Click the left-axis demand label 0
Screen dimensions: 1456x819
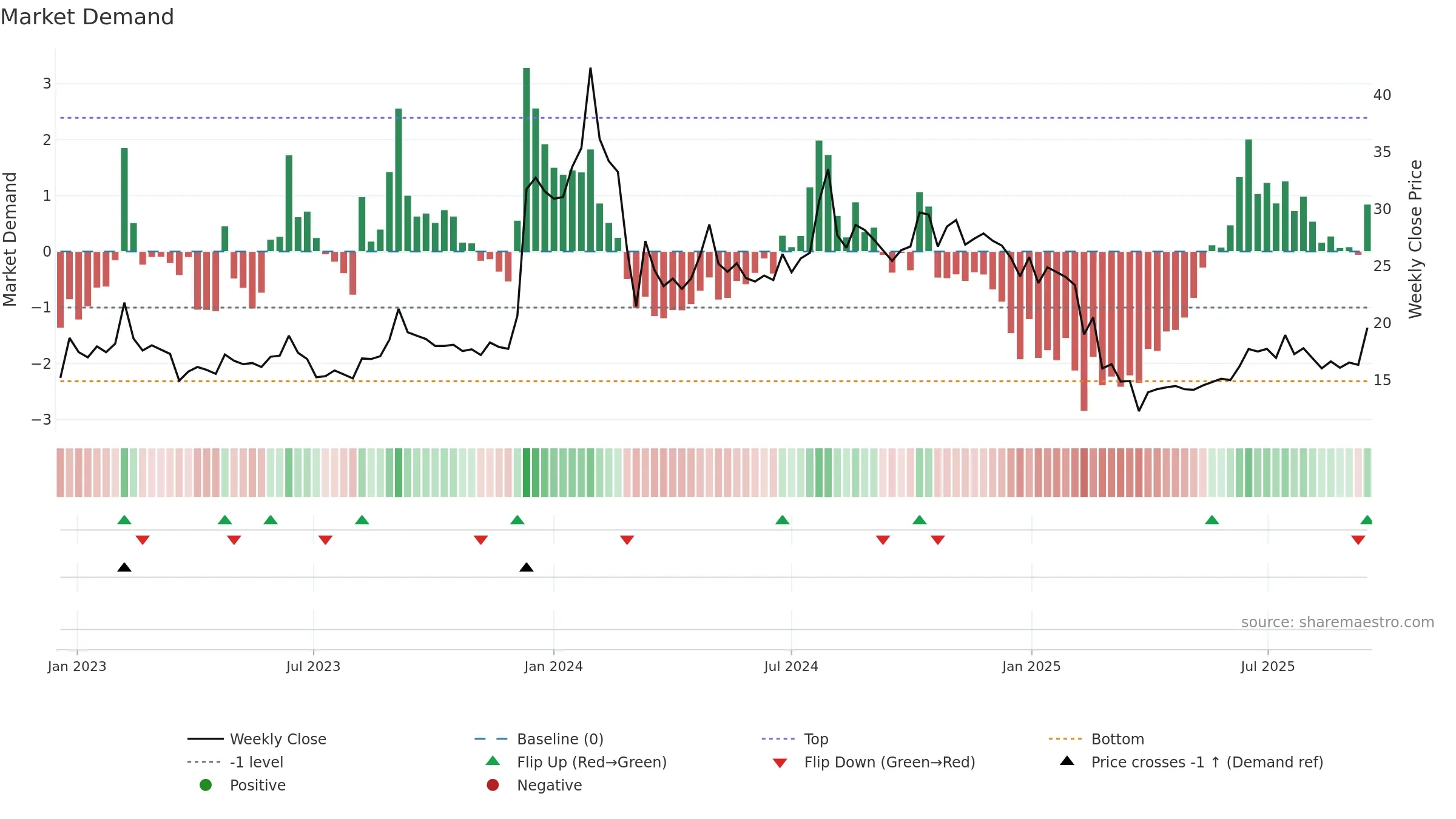(x=47, y=252)
